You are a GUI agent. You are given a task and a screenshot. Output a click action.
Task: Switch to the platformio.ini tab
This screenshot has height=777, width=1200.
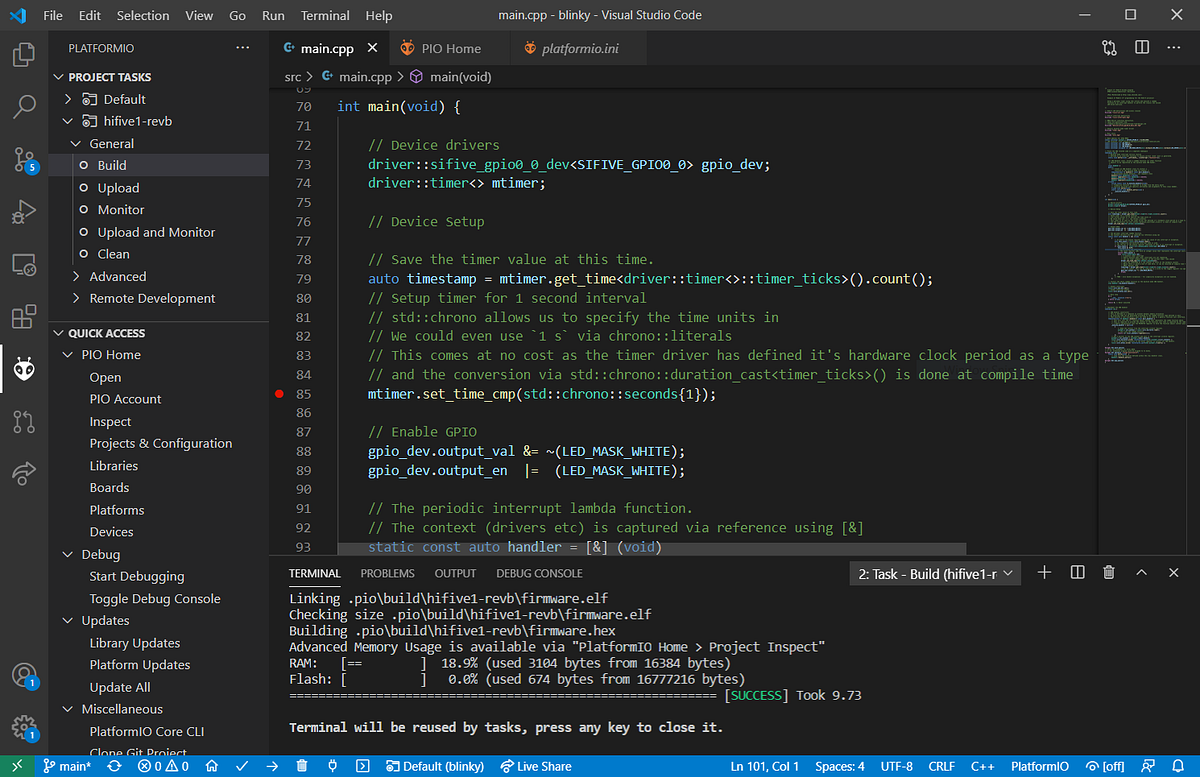pos(578,47)
